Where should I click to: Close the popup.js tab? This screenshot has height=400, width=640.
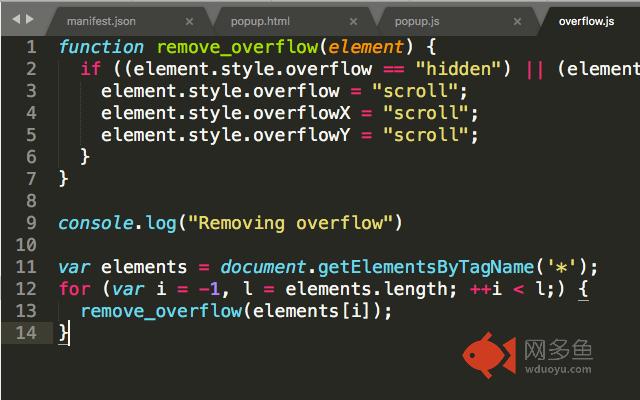[517, 21]
